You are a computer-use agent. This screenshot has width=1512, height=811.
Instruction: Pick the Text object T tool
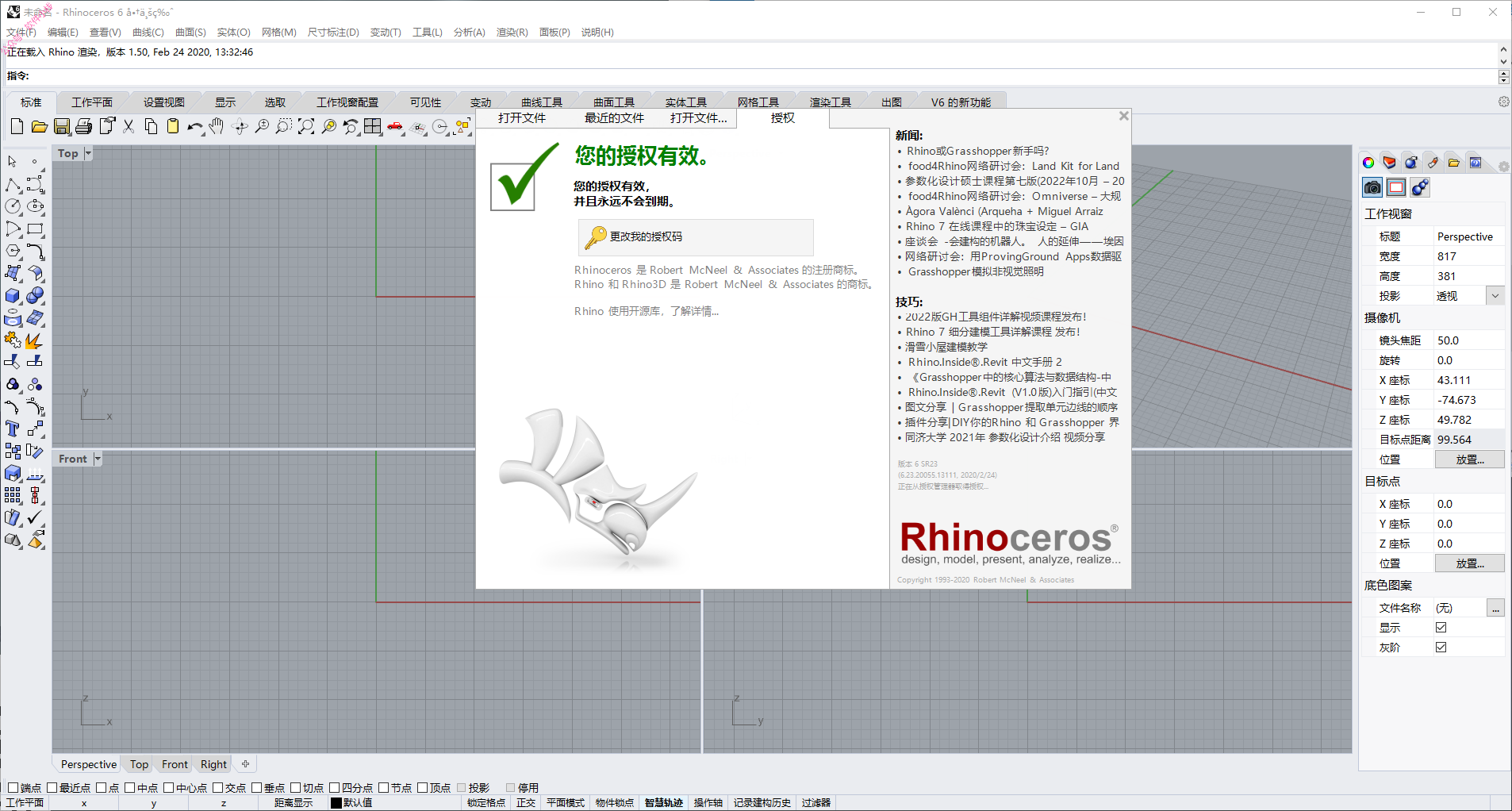tap(13, 429)
